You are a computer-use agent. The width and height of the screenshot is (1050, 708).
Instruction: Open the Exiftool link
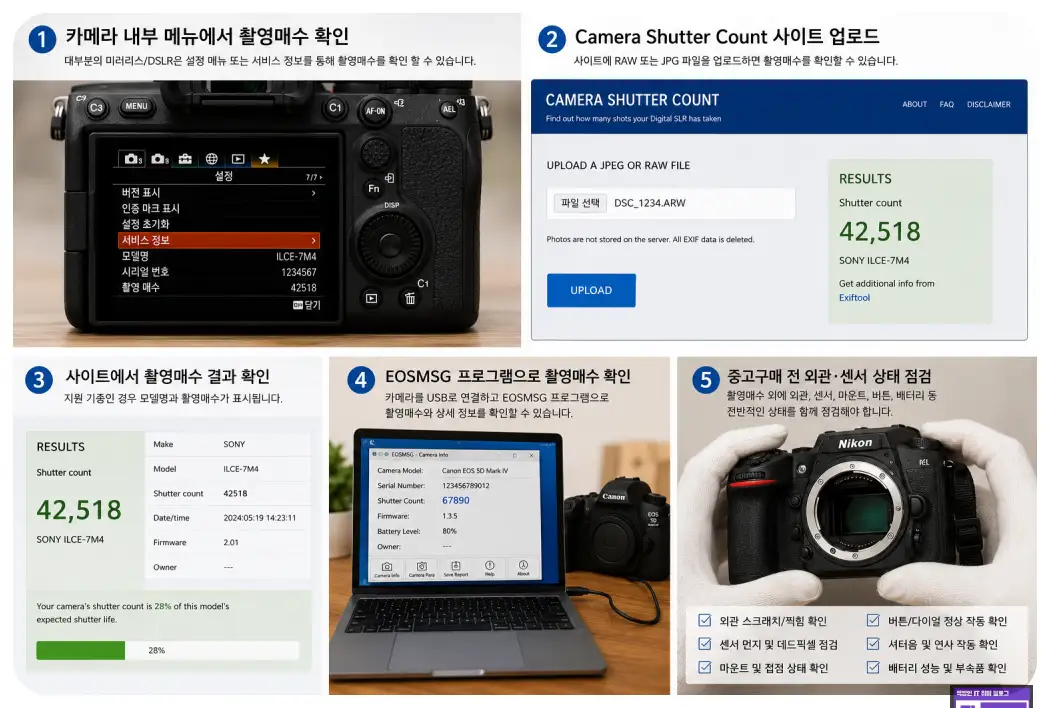pos(854,297)
